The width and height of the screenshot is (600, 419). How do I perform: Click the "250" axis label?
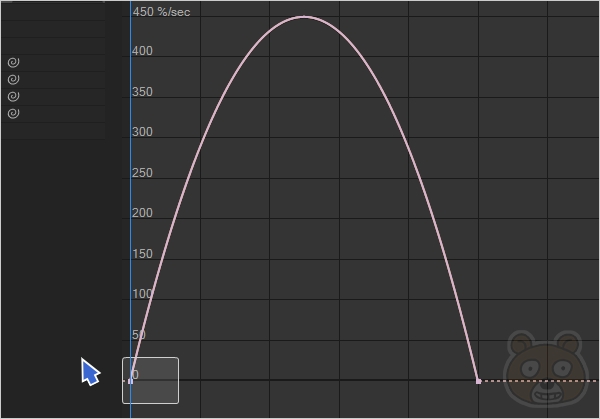142,173
